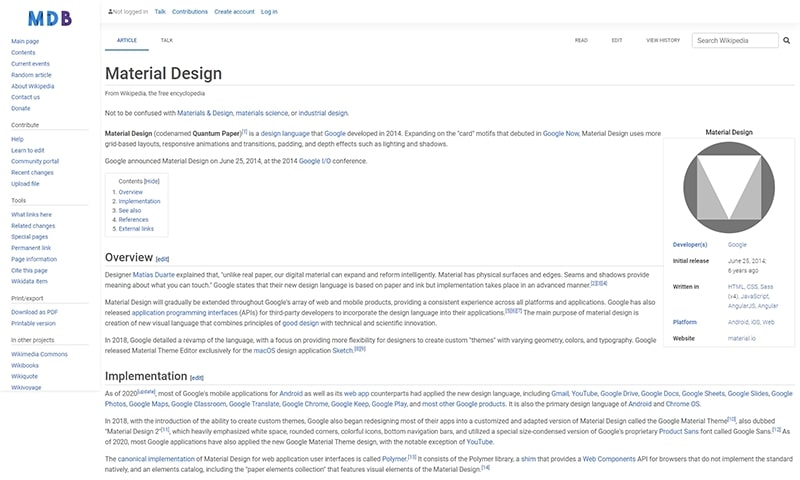This screenshot has width=800, height=480.
Task: Click the search magnifier icon
Action: [x=786, y=40]
